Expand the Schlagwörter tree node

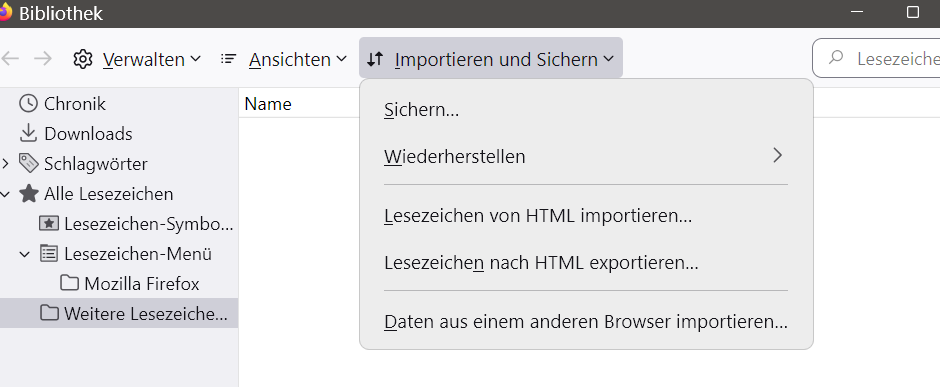[5, 163]
